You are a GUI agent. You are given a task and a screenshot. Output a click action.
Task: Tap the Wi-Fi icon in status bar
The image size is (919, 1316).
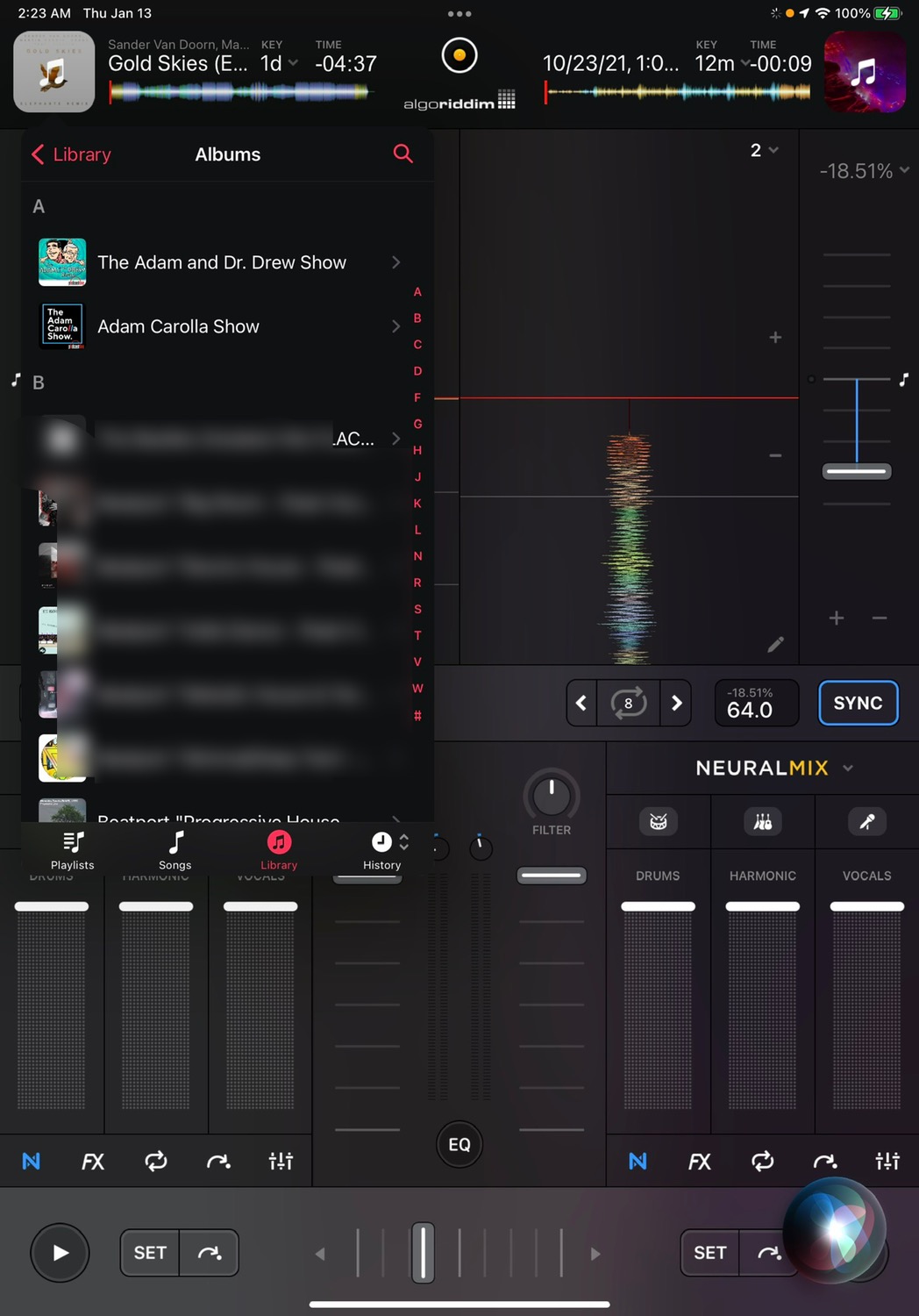coord(823,13)
